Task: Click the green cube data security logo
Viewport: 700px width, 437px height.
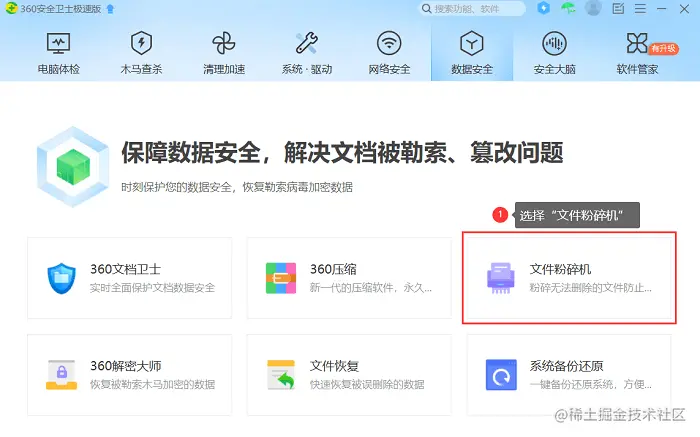Action: [x=73, y=167]
